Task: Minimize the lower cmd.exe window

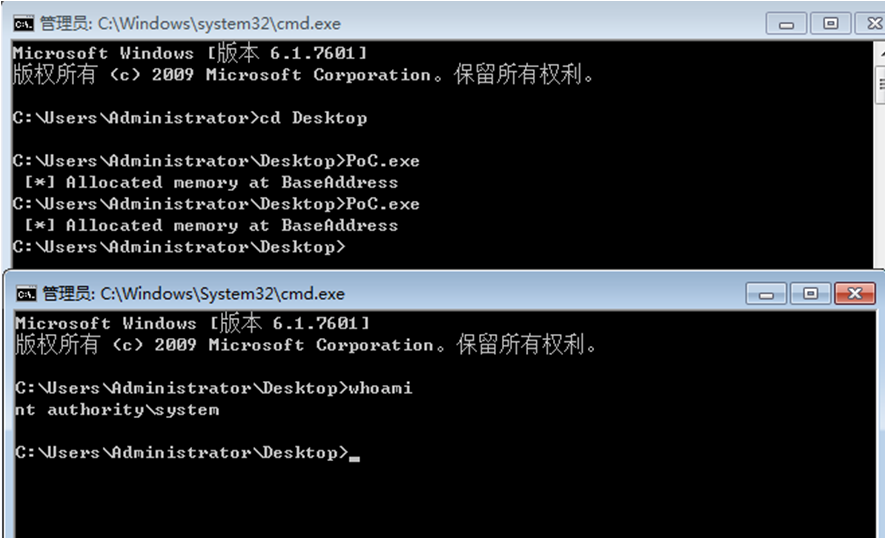Action: [767, 294]
